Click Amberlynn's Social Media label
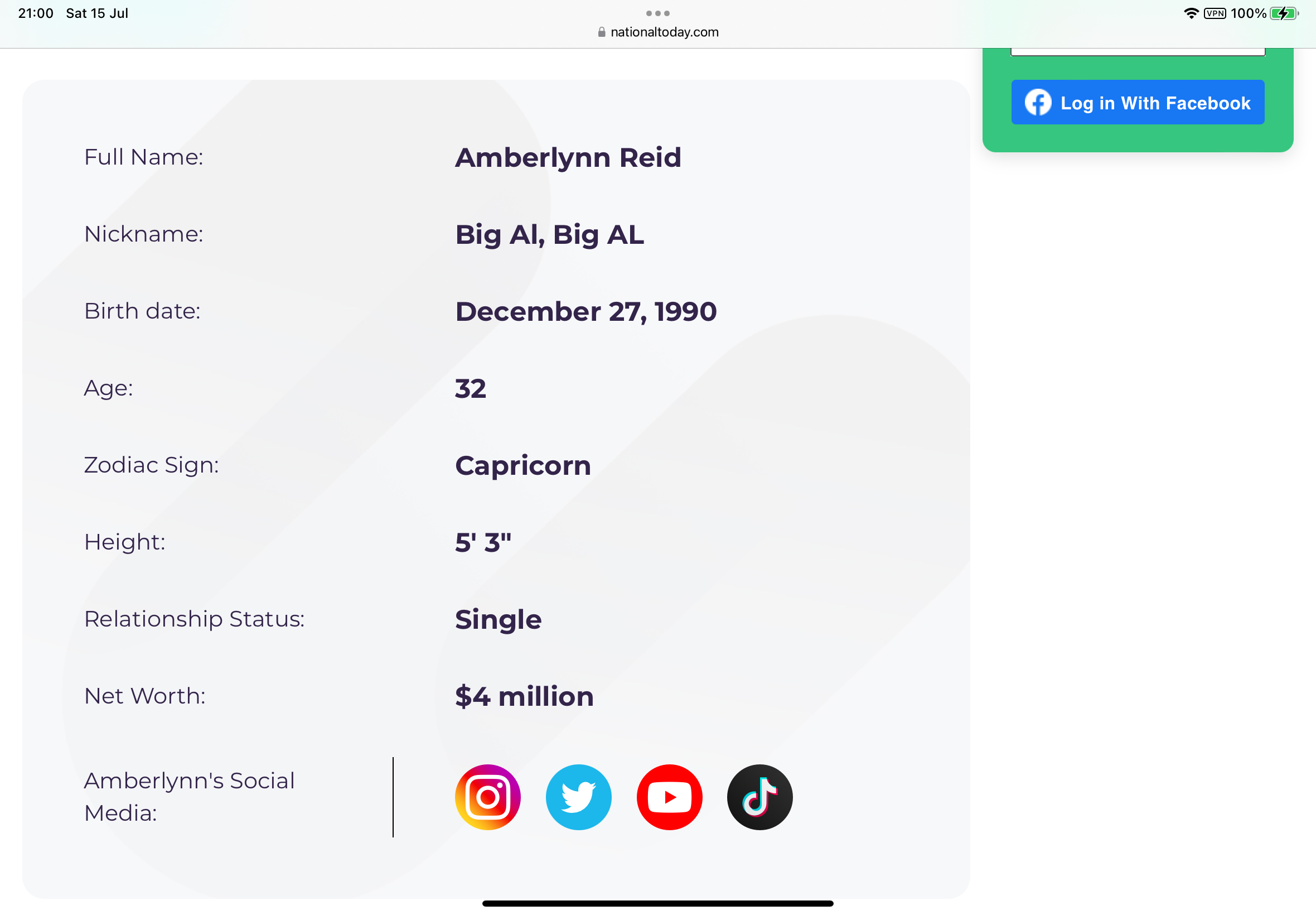The width and height of the screenshot is (1316, 915). 189,797
